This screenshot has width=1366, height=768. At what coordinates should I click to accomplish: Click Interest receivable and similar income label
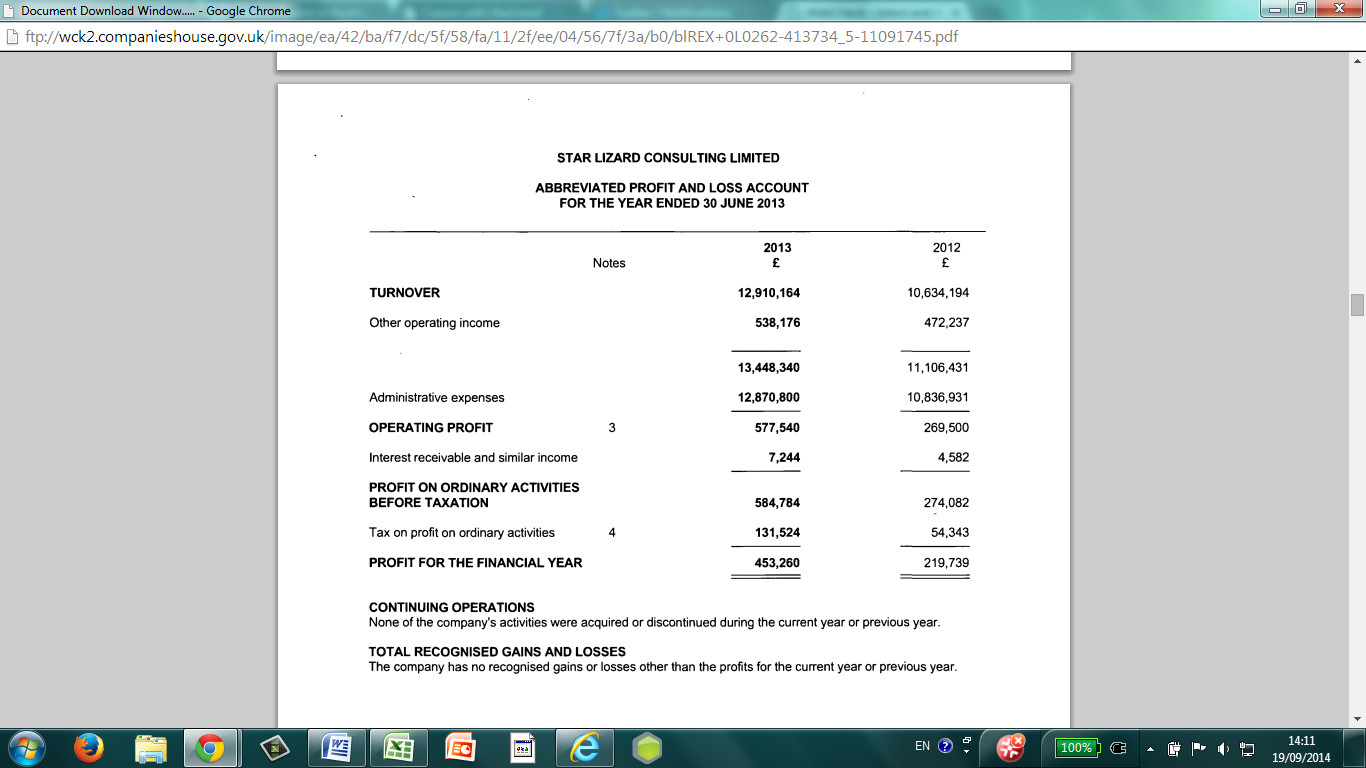(x=473, y=458)
